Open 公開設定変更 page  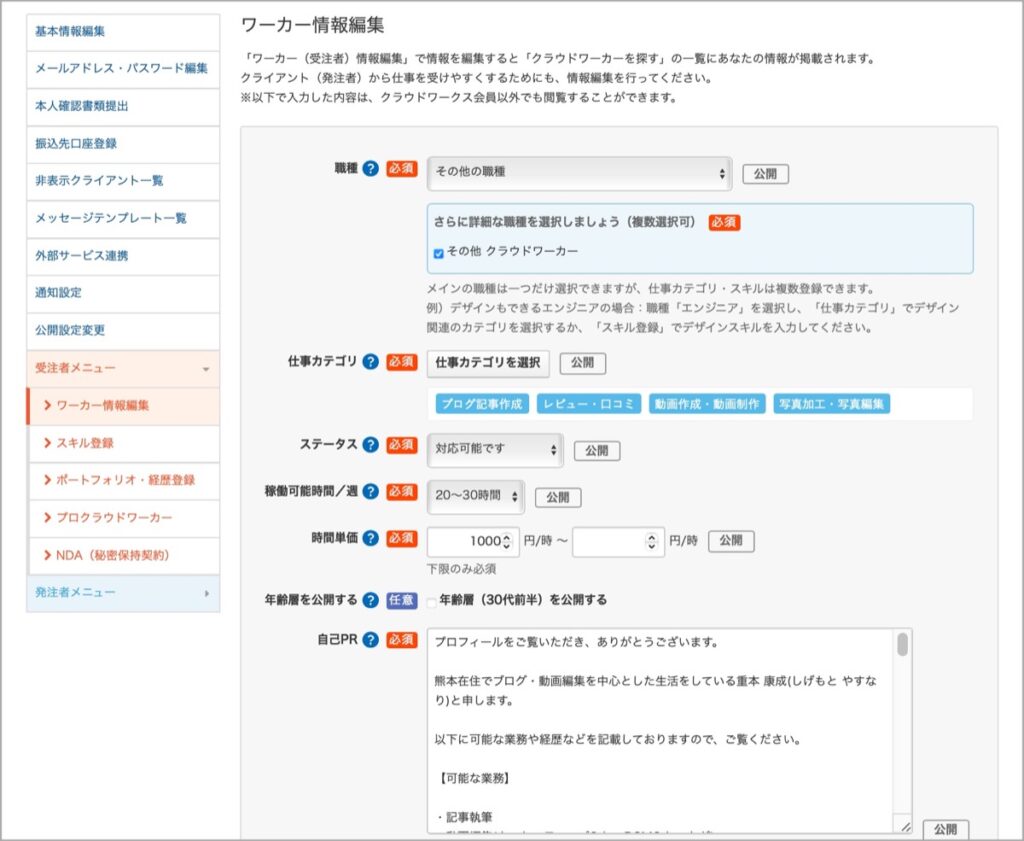[123, 330]
